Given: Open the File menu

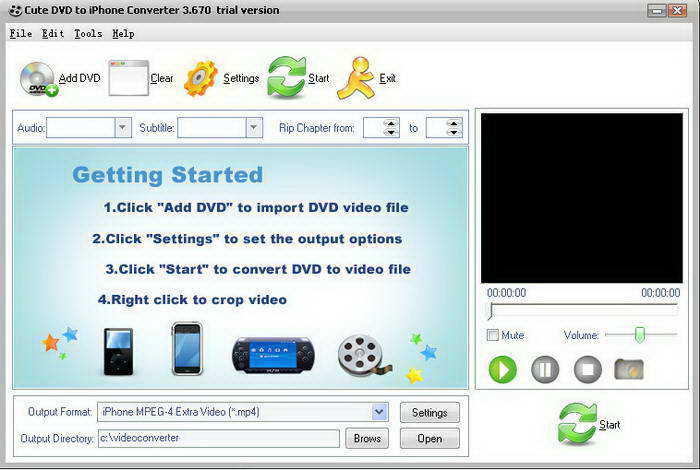Looking at the screenshot, I should (x=21, y=33).
